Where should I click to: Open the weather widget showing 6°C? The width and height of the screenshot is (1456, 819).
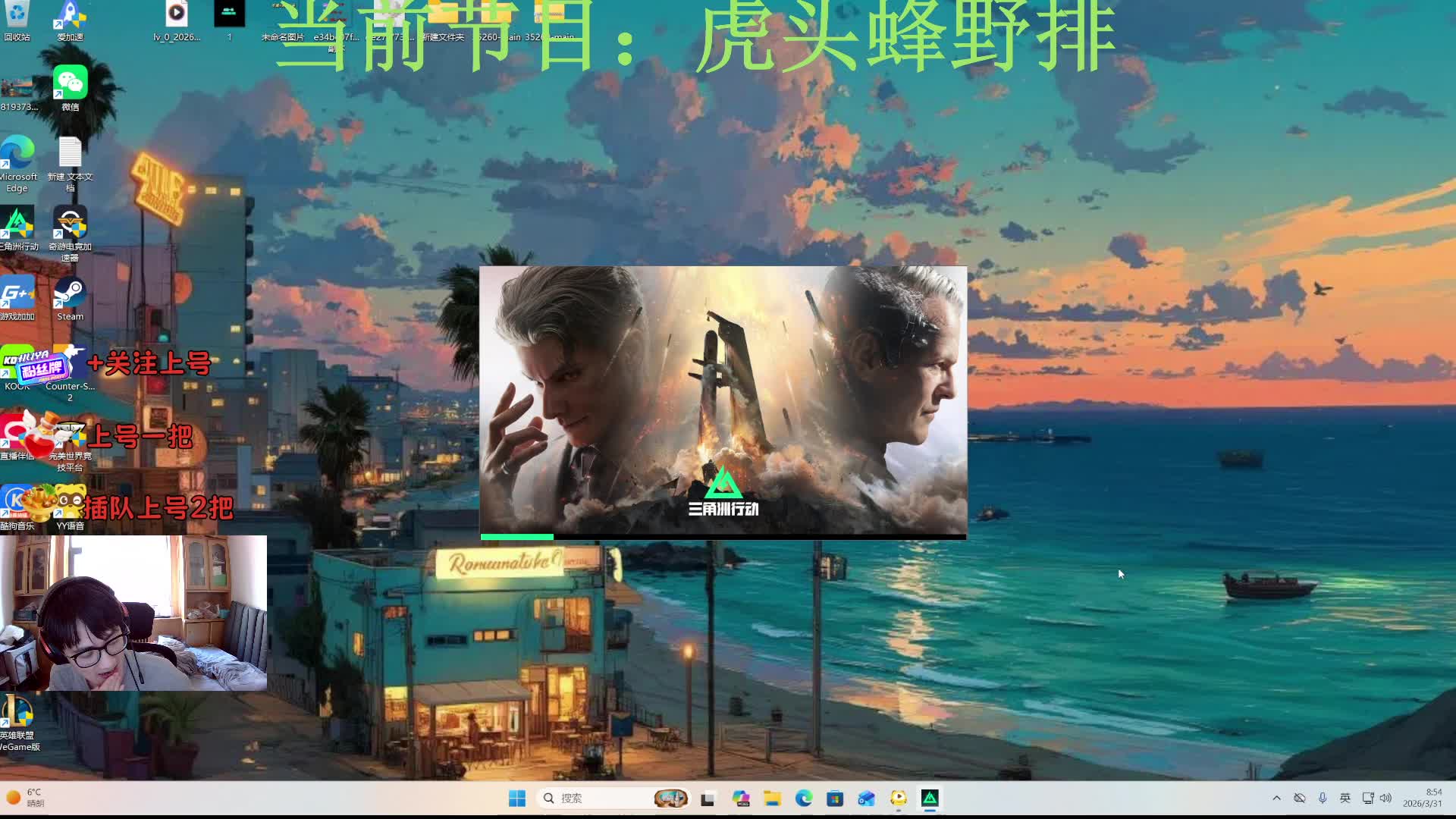pyautogui.click(x=24, y=798)
